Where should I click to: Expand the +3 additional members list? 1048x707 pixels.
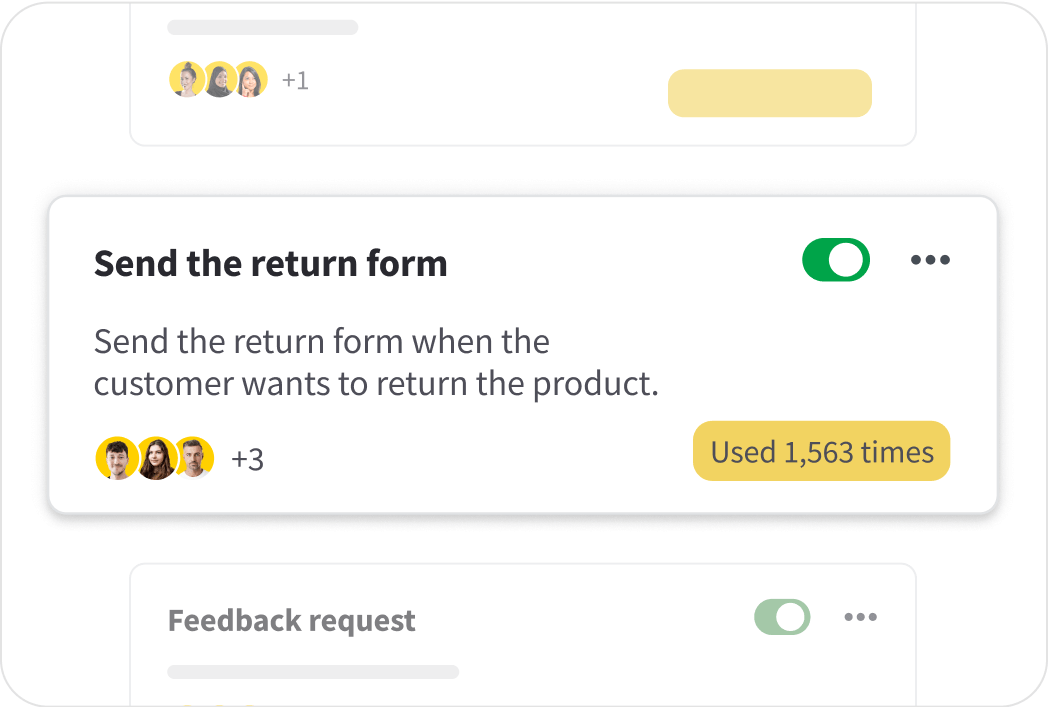(x=247, y=459)
